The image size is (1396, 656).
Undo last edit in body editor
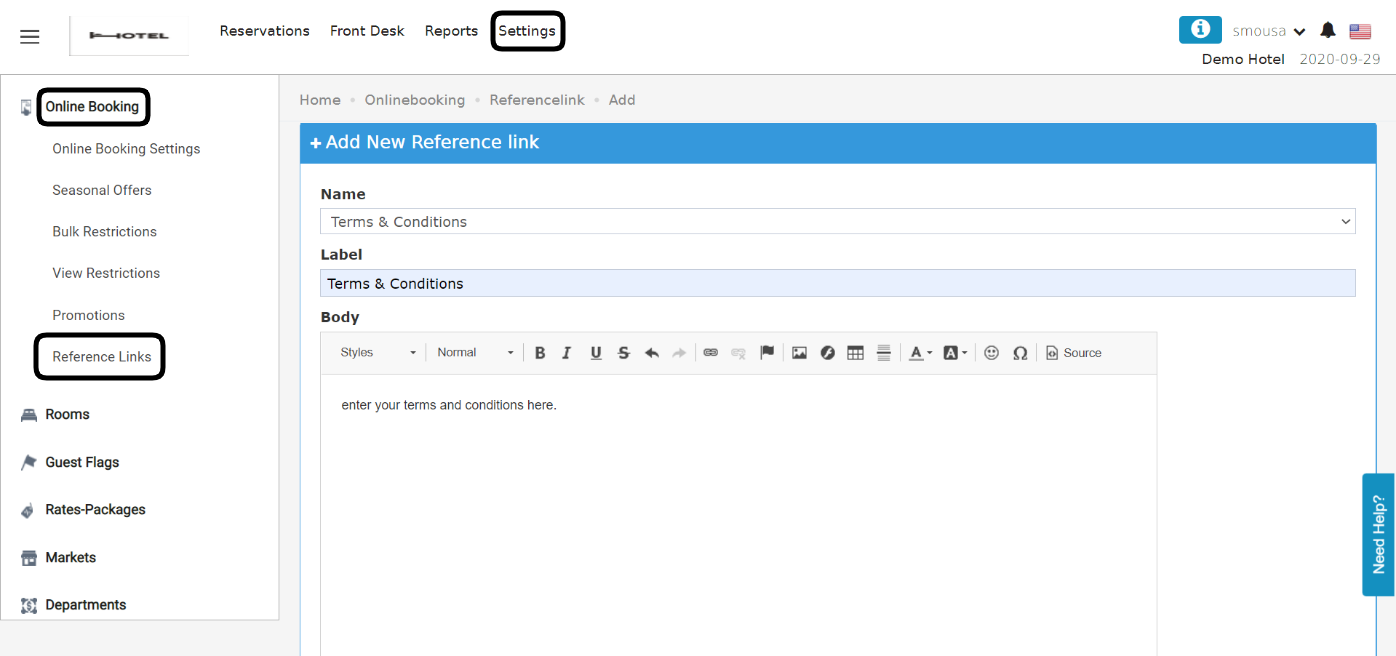point(652,353)
